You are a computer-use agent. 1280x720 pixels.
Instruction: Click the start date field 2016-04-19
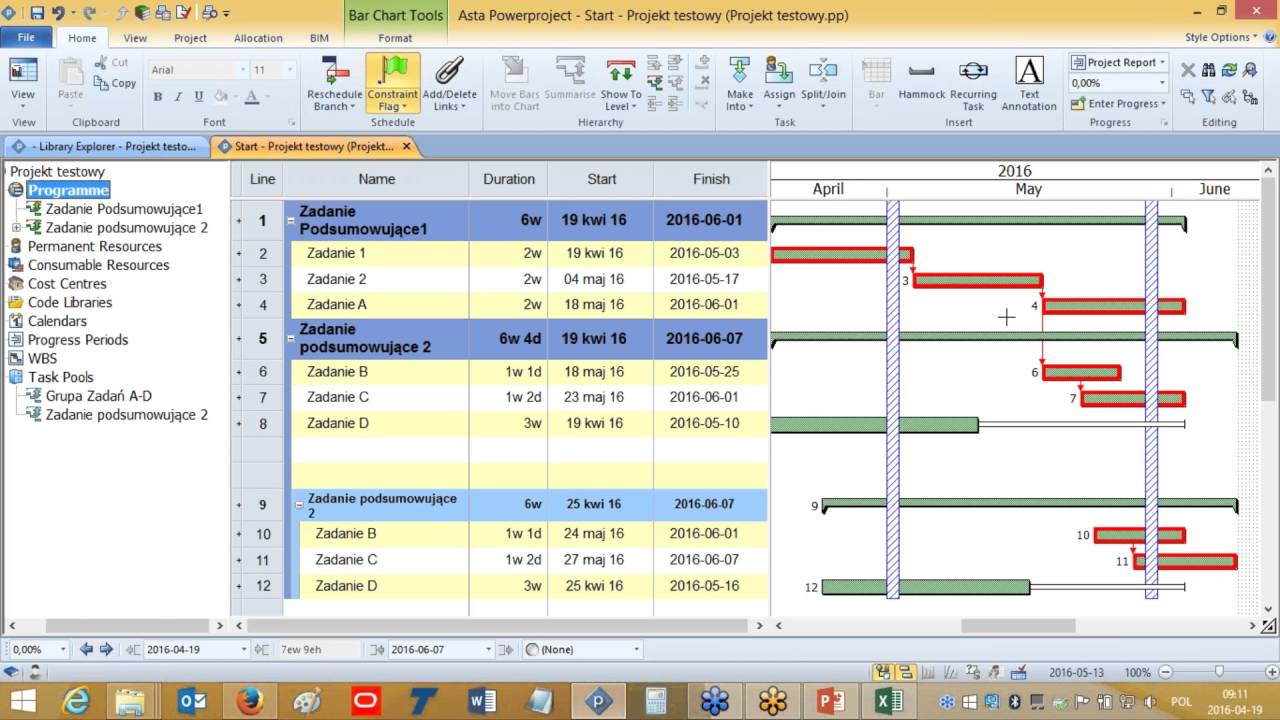click(x=195, y=649)
